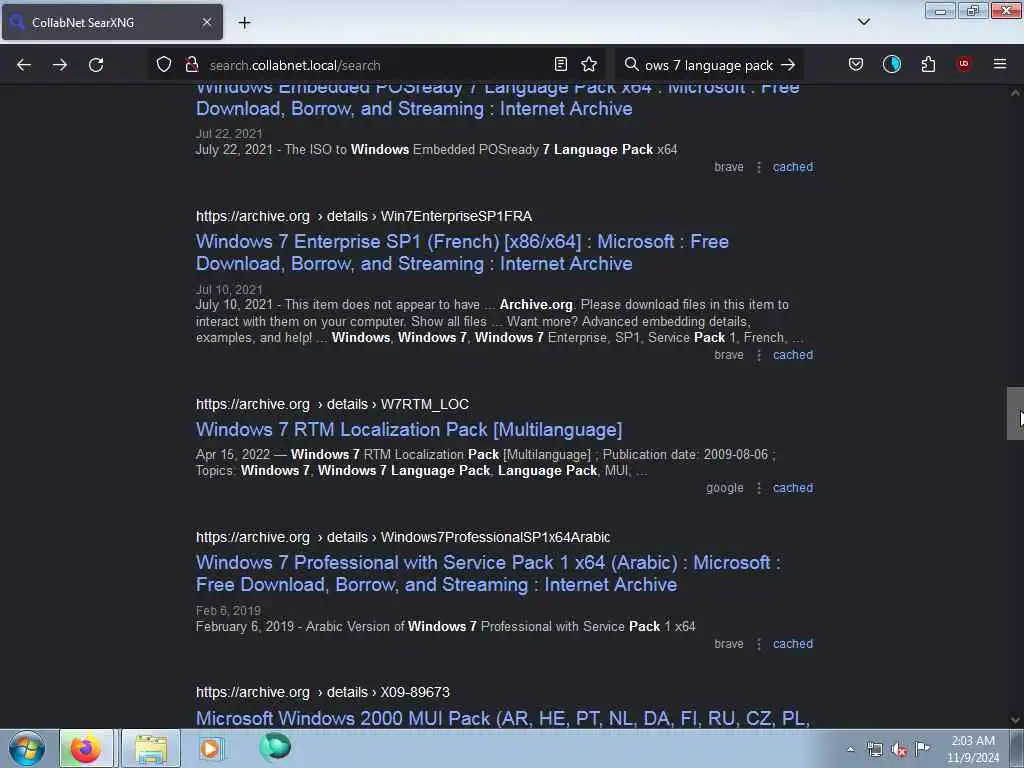1024x768 pixels.
Task: Open a new browser tab
Action: (244, 23)
